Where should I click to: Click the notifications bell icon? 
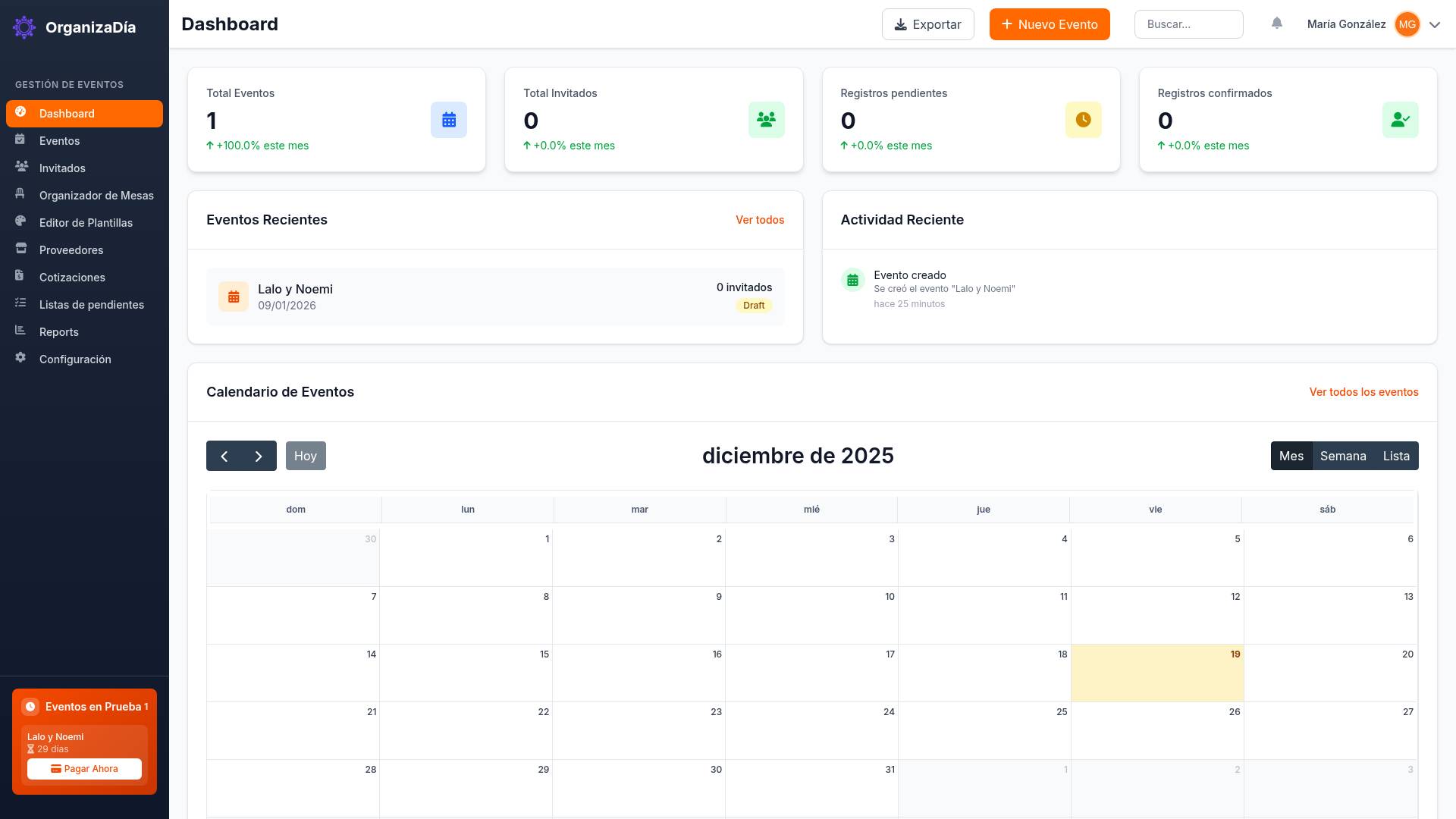coord(1277,24)
